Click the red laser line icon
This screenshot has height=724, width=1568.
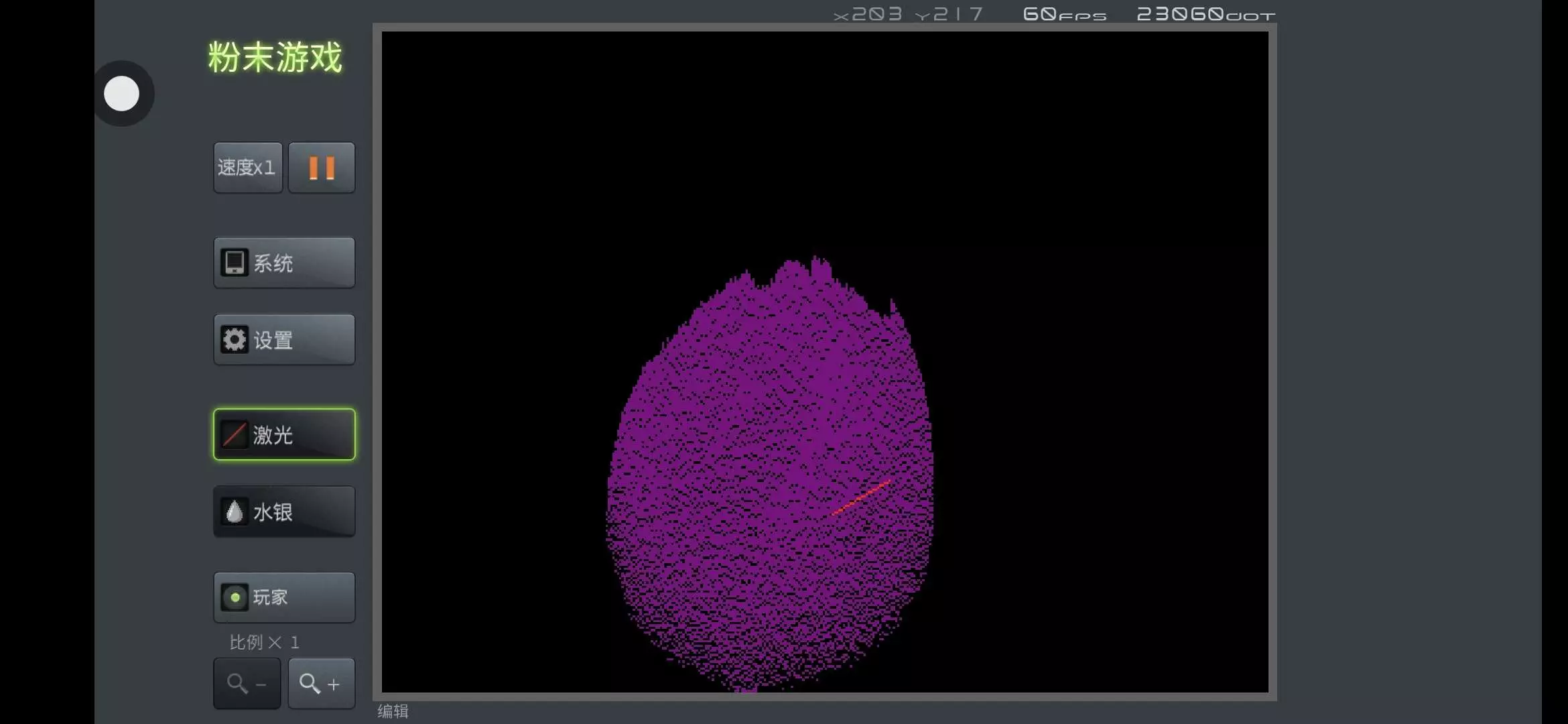click(235, 435)
